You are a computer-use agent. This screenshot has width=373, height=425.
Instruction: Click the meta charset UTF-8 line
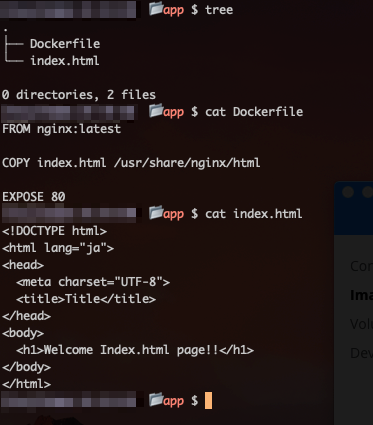pos(93,282)
